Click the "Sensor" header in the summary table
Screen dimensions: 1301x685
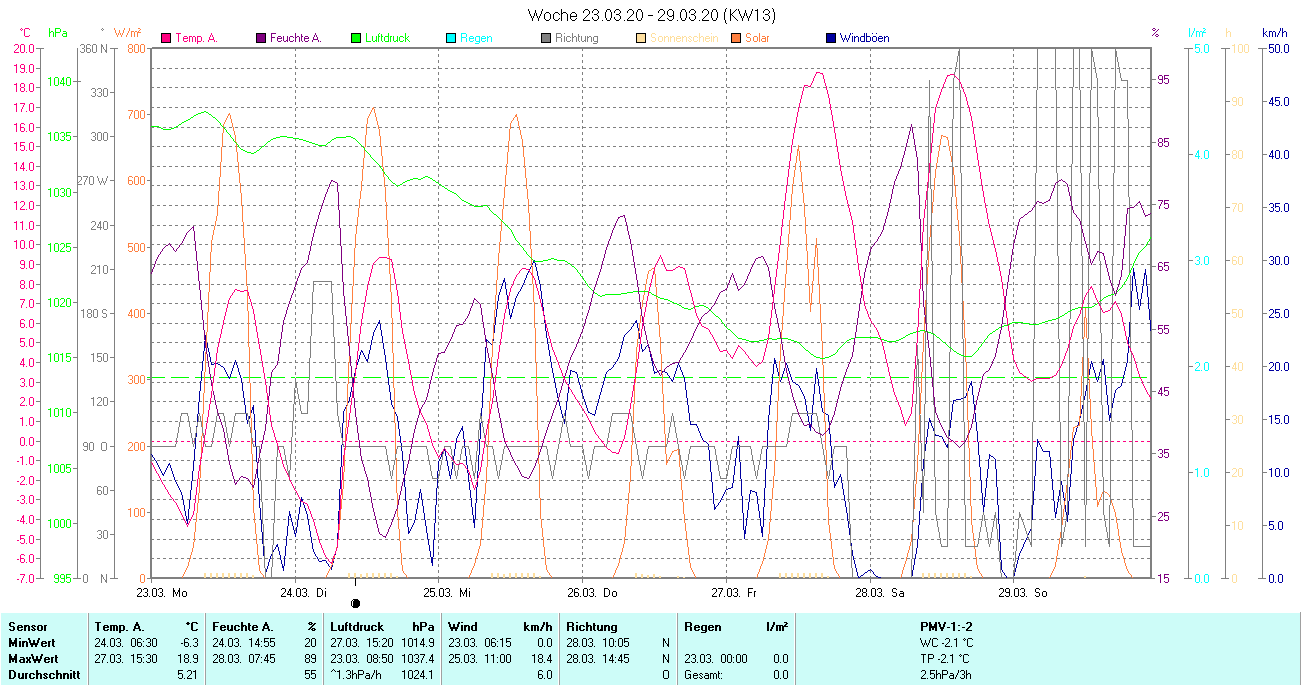pyautogui.click(x=27, y=627)
